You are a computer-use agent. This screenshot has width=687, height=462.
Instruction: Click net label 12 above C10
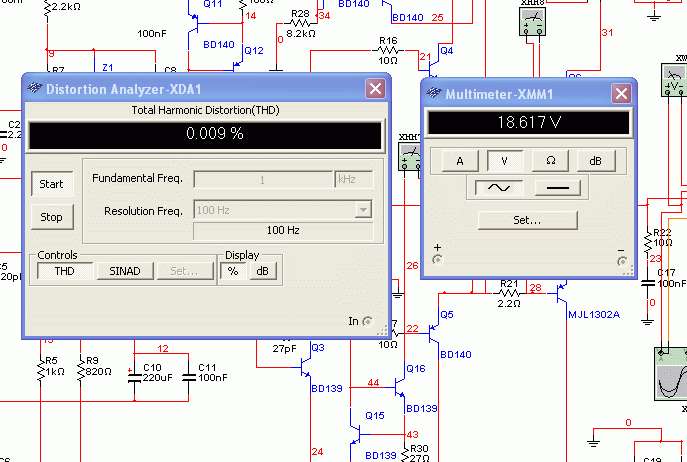pos(163,348)
